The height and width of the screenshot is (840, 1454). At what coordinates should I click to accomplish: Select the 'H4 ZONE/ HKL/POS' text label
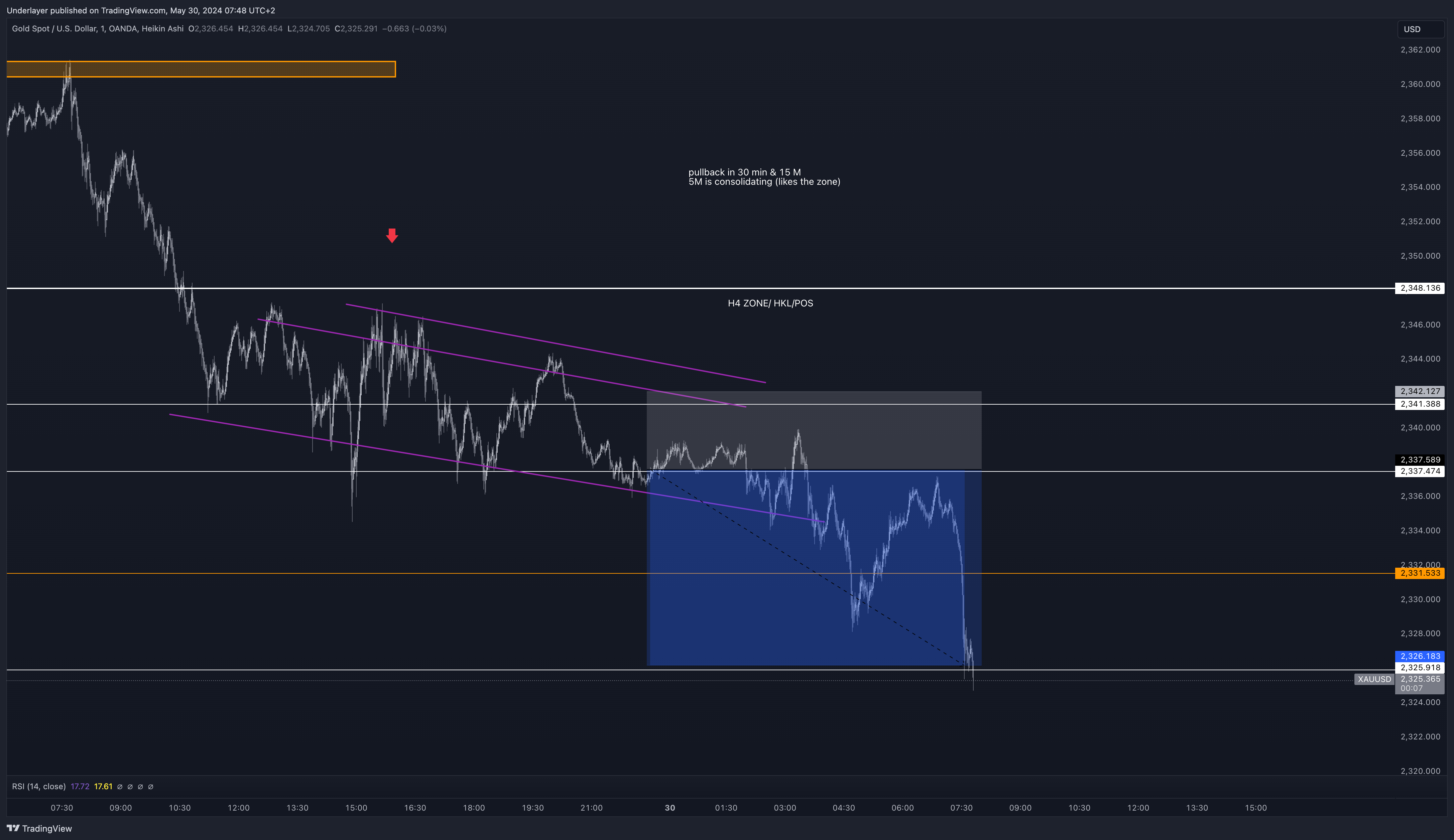(770, 303)
